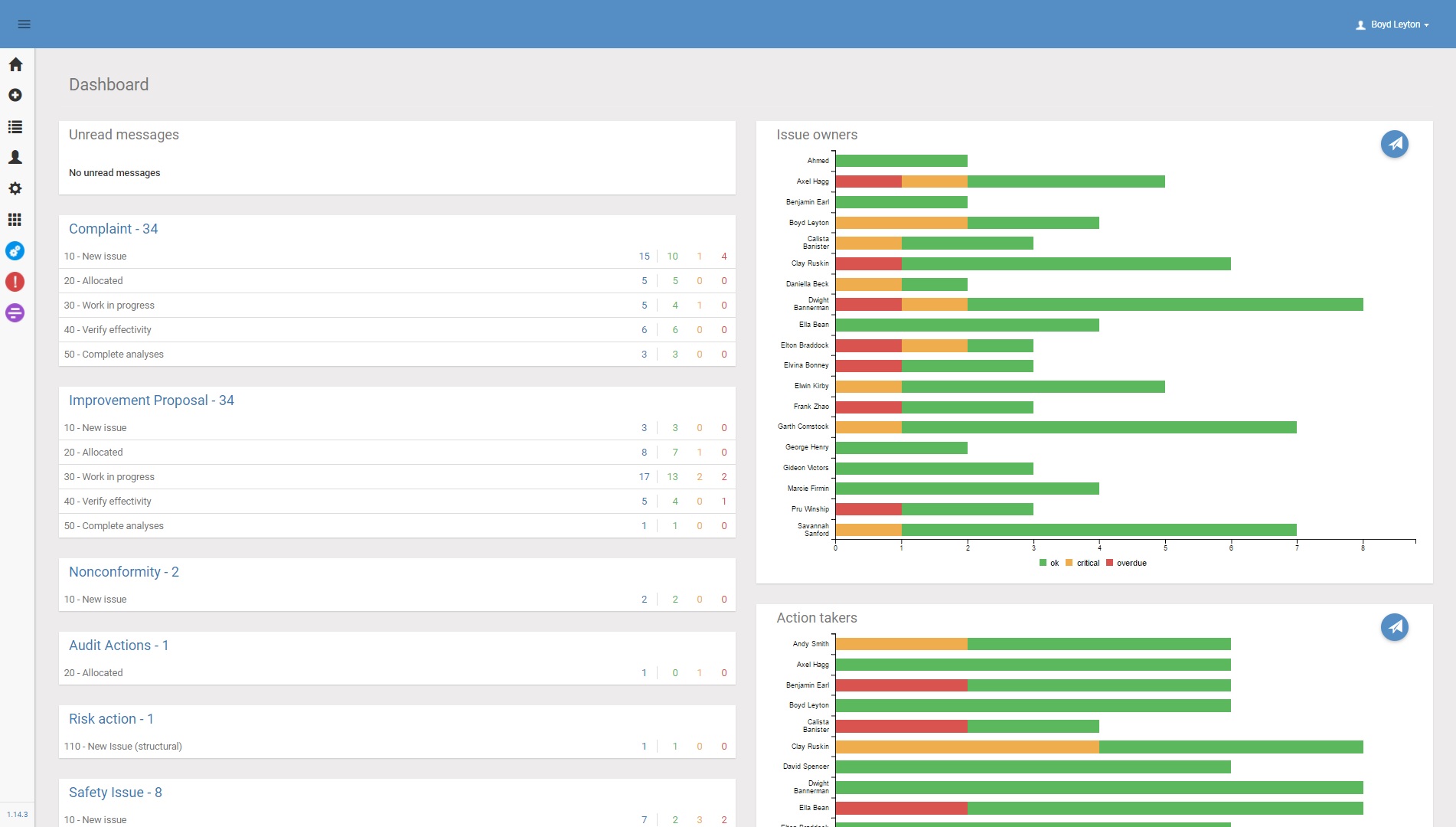Select Complaint row 30 - Work in progress
This screenshot has width=1456, height=827.
pos(397,306)
